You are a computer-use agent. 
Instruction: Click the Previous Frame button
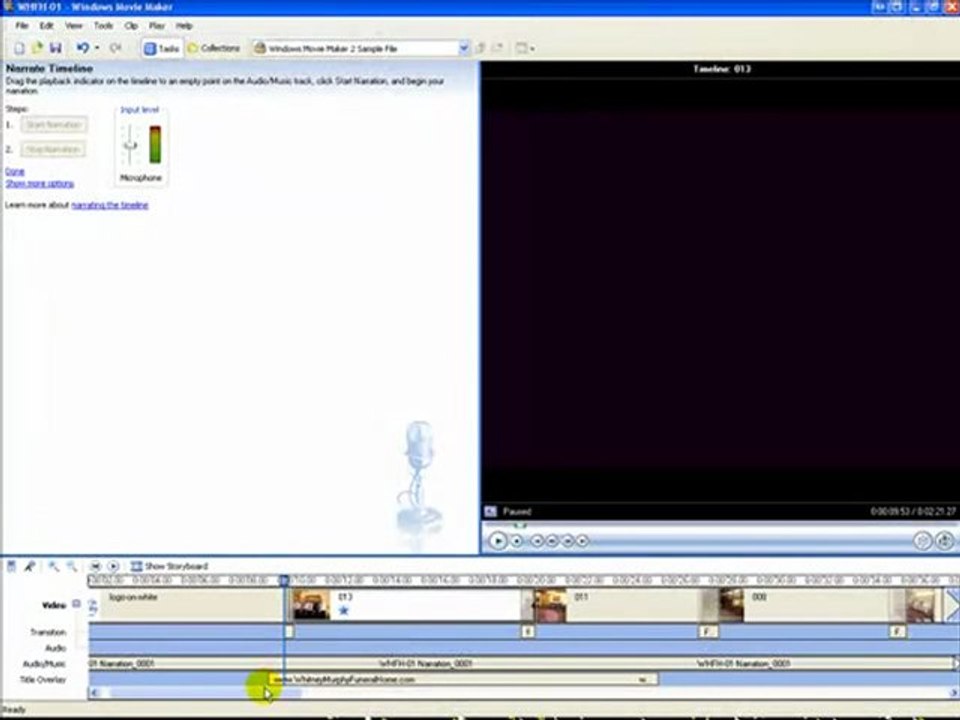(x=552, y=541)
